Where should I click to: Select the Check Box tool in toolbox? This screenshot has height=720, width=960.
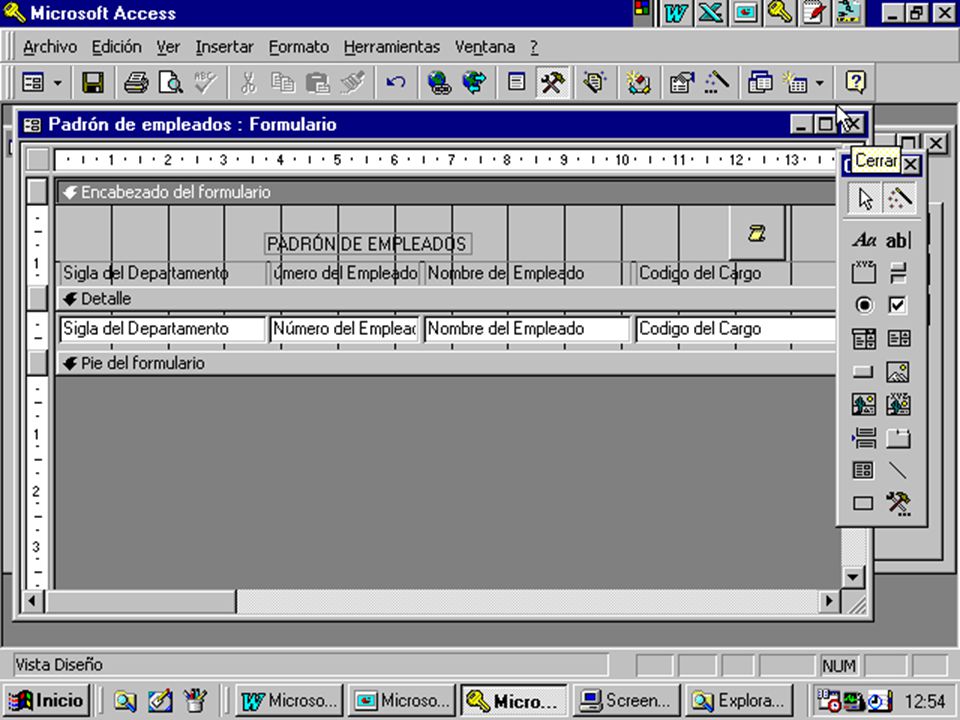(898, 305)
